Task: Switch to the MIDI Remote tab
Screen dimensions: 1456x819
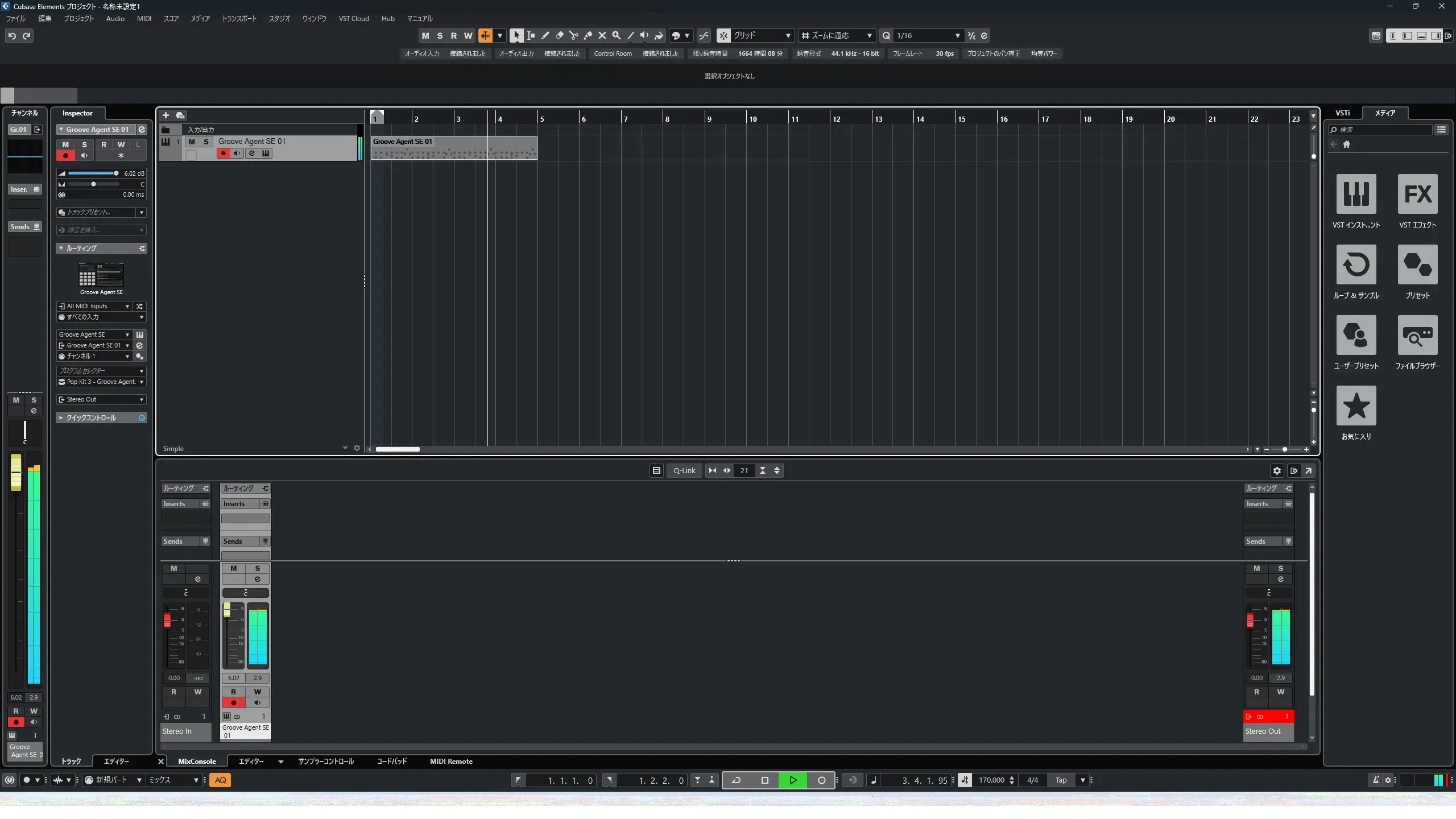Action: pyautogui.click(x=451, y=762)
